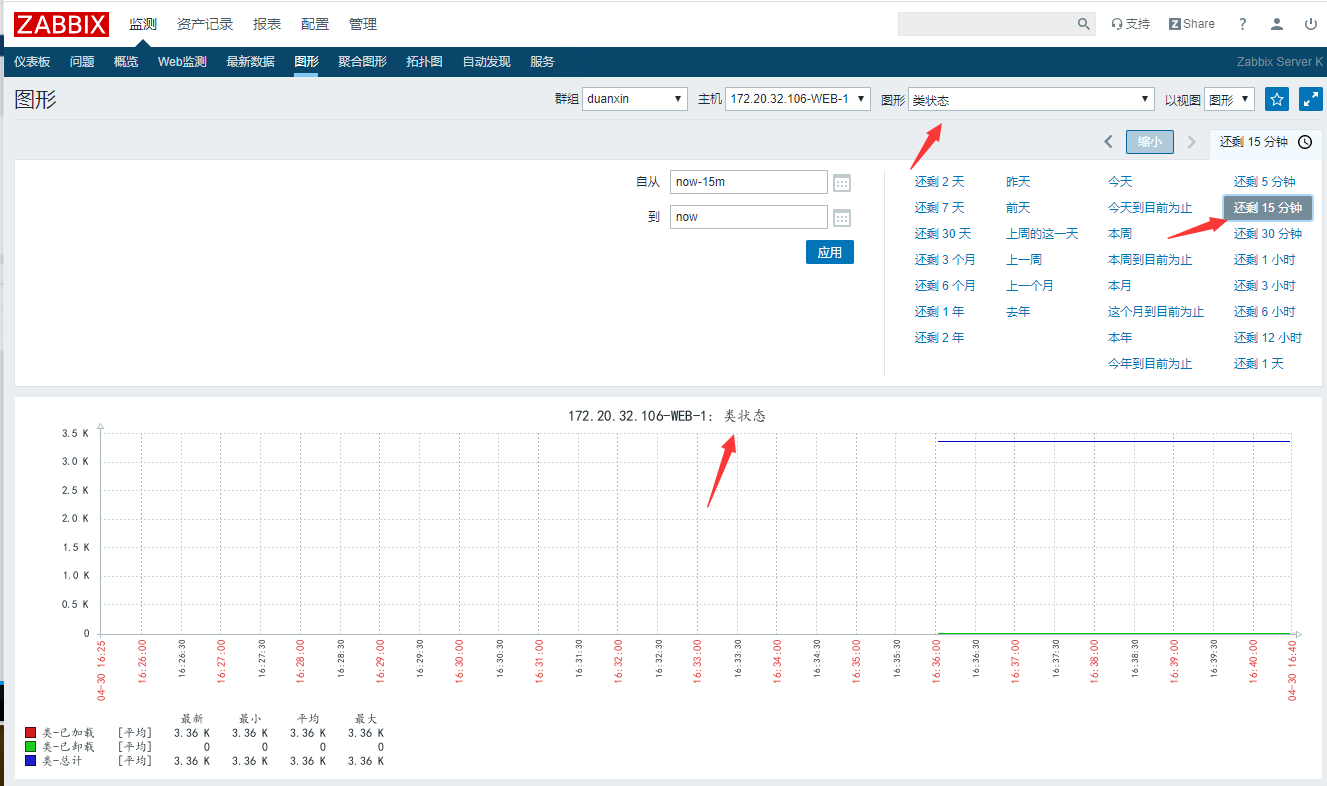
Task: Select the 还剩 2 天 time range
Action: 940,182
